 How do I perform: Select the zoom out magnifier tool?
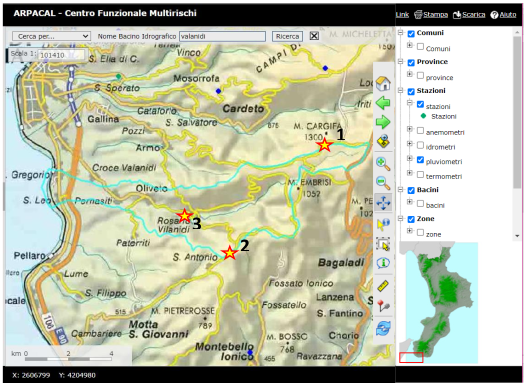383,183
